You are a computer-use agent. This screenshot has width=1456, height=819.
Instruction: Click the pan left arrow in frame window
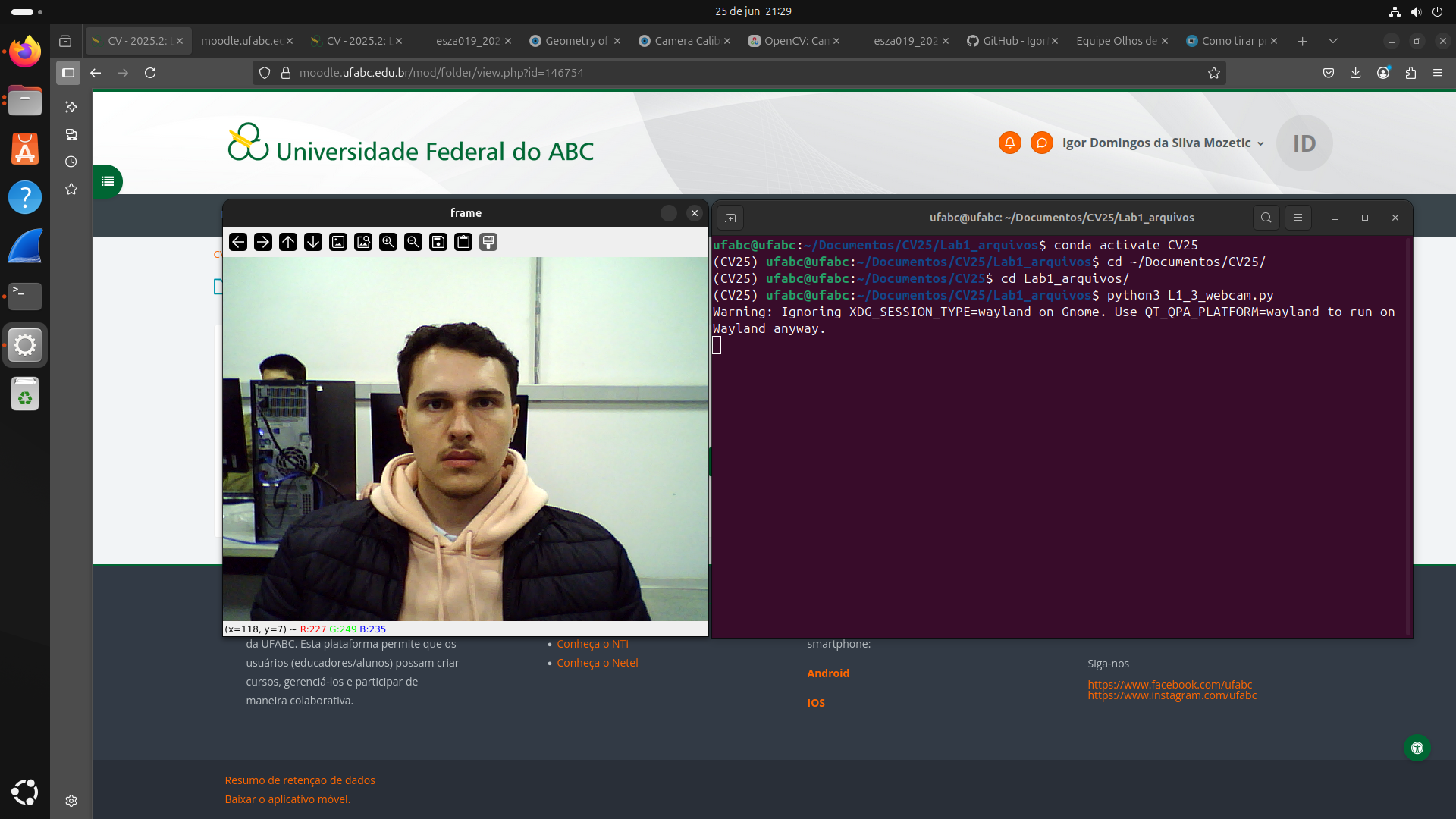click(238, 242)
